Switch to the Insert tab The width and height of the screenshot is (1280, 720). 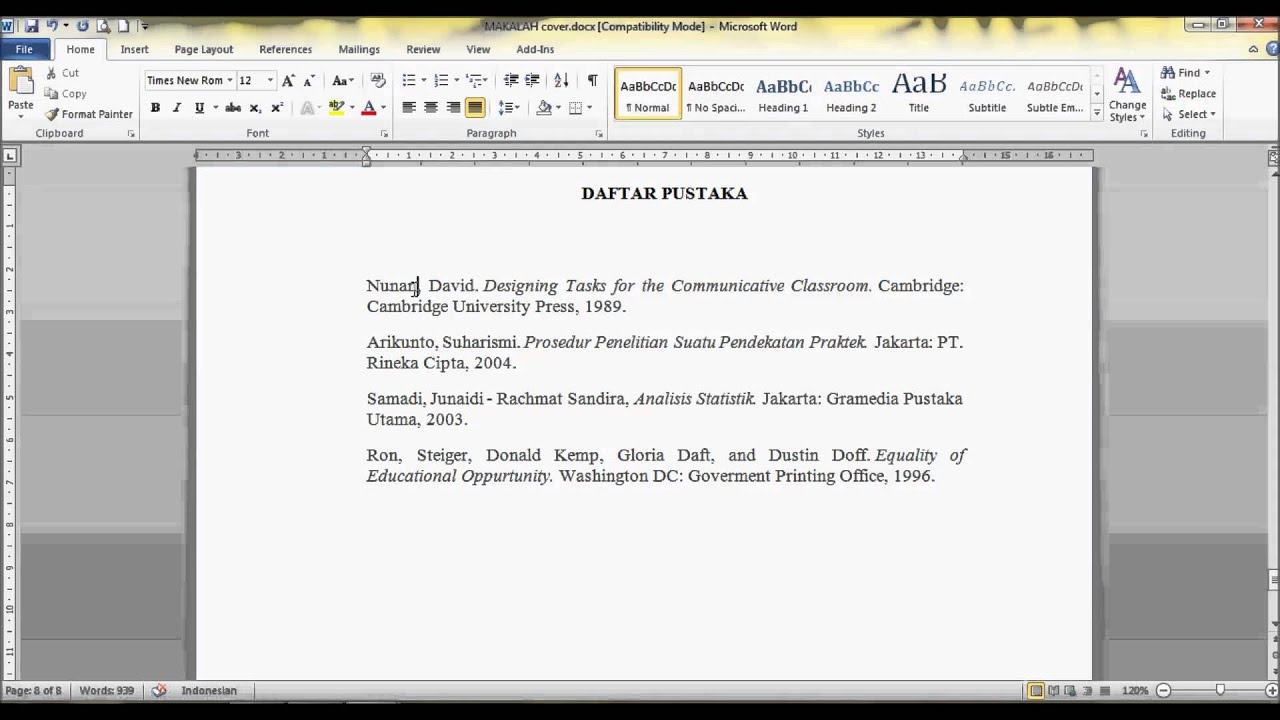[x=134, y=49]
